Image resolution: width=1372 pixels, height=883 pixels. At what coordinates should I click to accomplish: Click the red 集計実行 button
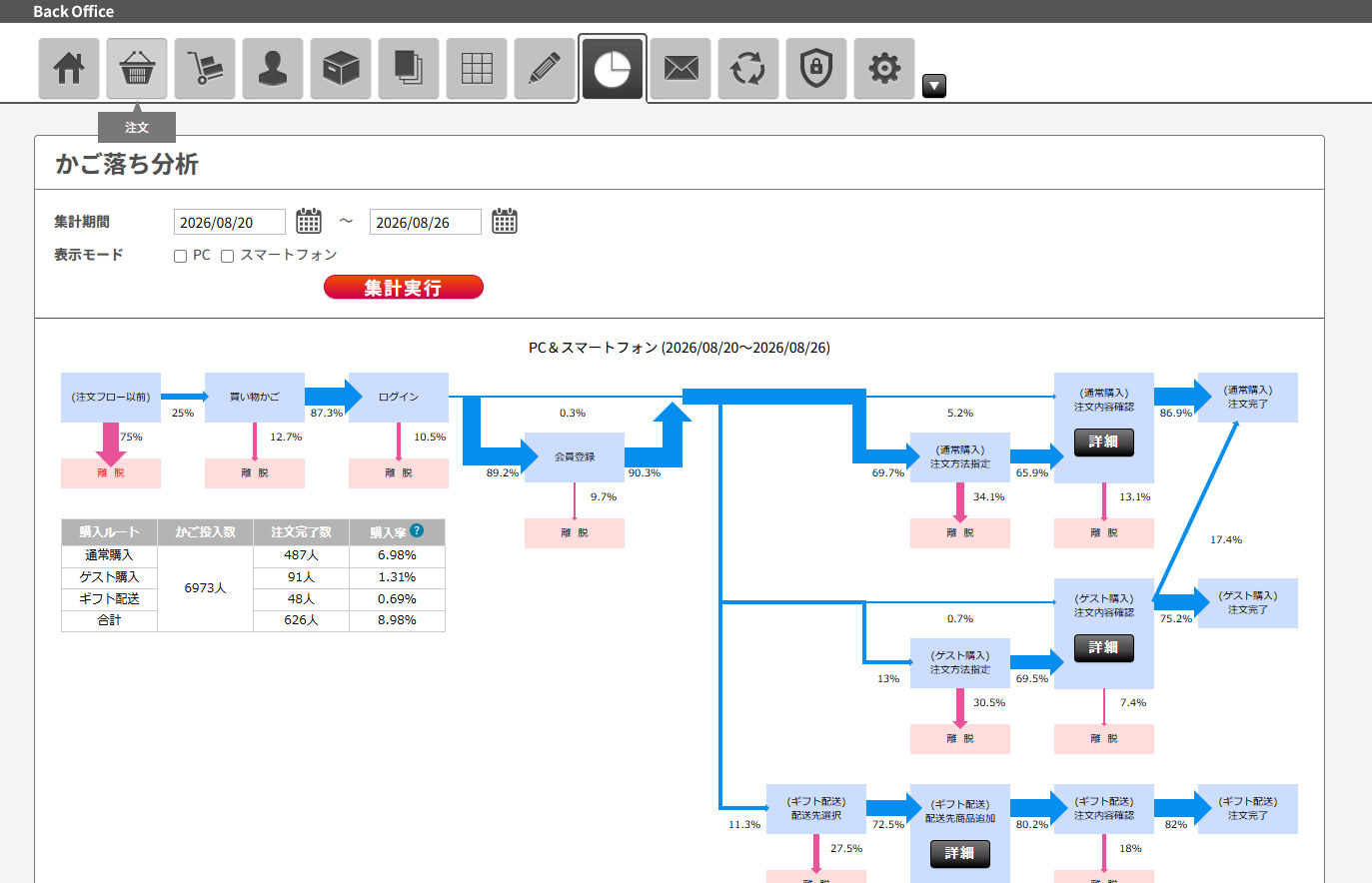404,288
